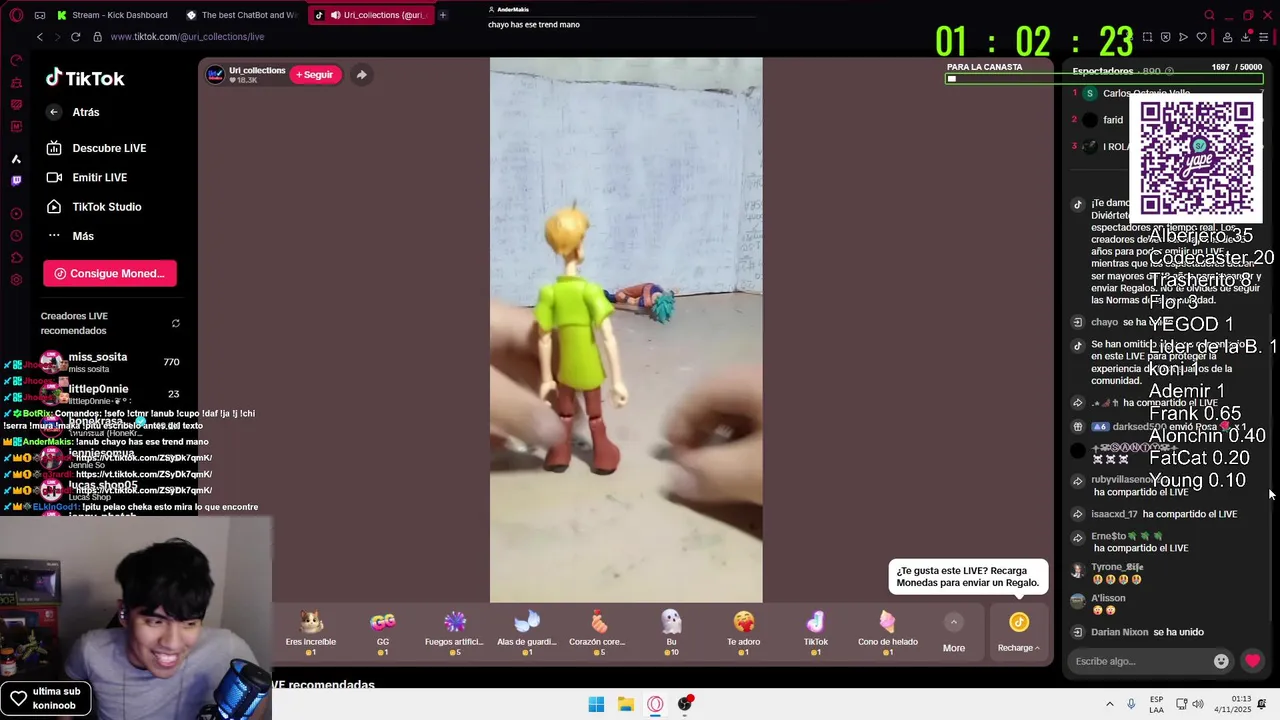Click the Espectadores help question icon
The width and height of the screenshot is (1280, 720).
click(1169, 71)
